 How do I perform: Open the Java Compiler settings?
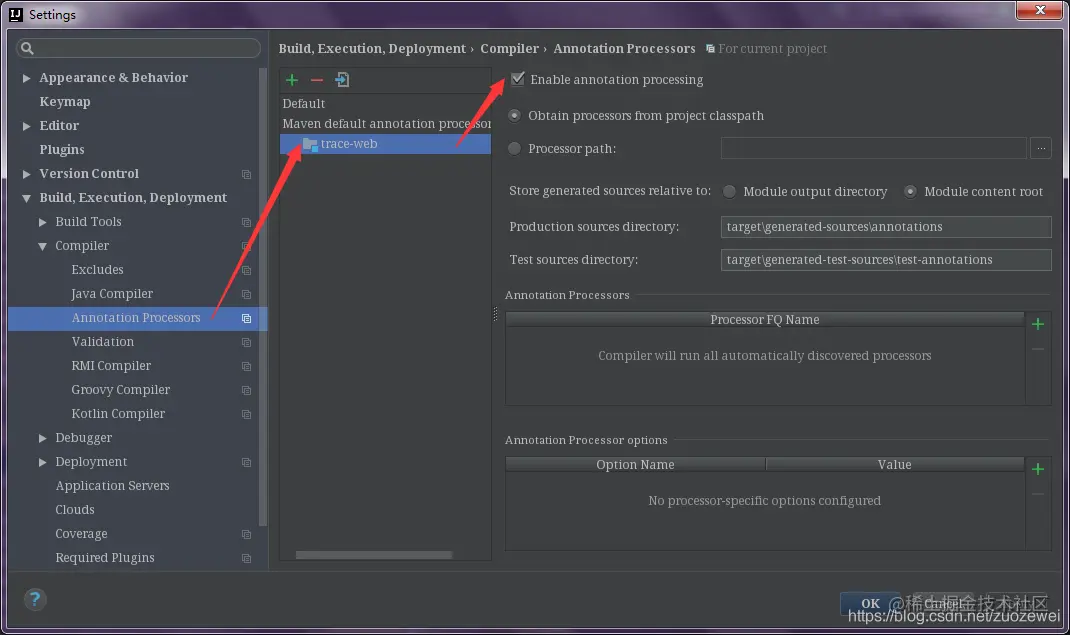[x=112, y=294]
